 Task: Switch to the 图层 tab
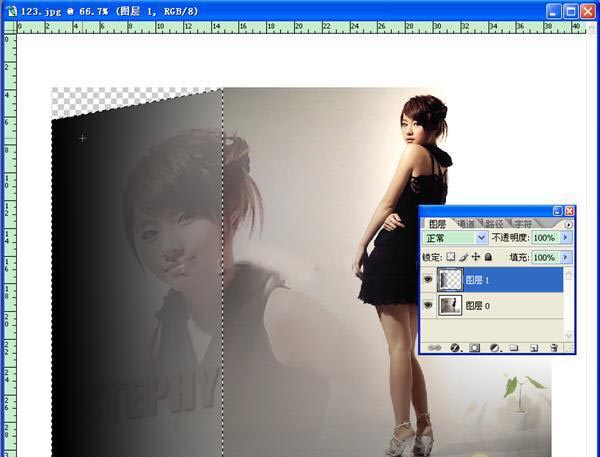coord(437,224)
